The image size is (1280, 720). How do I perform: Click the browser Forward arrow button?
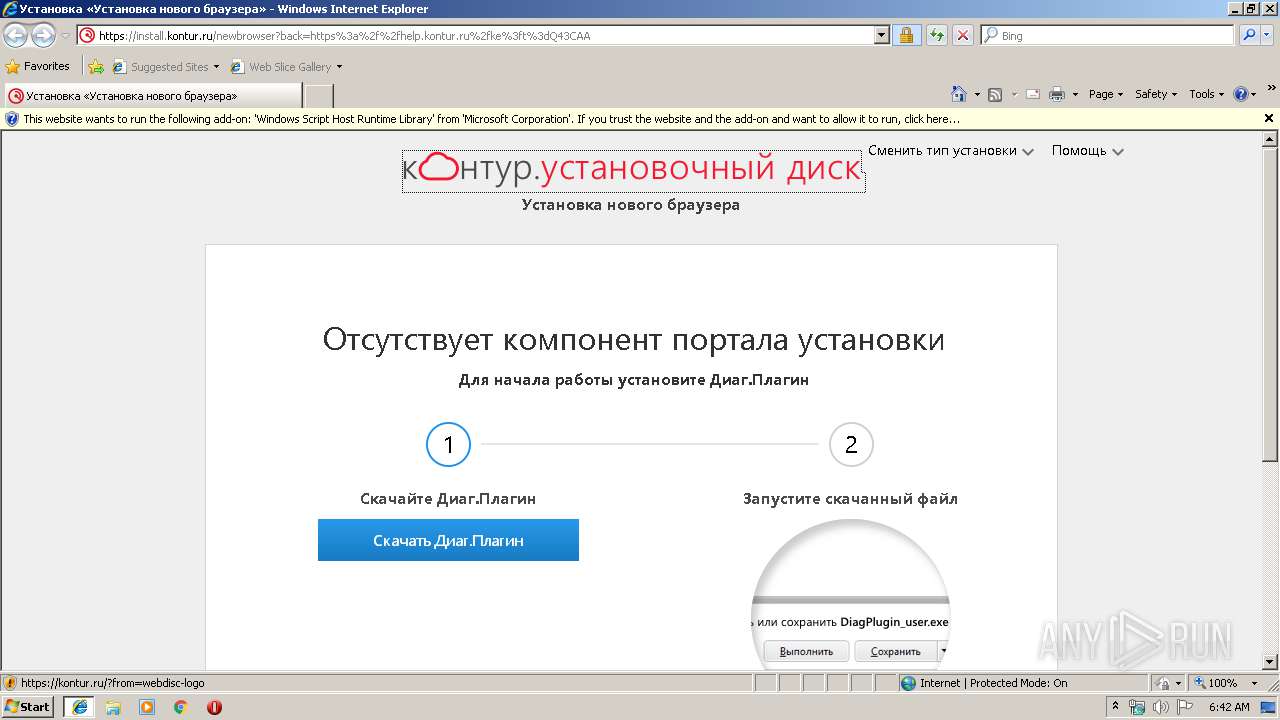pyautogui.click(x=43, y=36)
